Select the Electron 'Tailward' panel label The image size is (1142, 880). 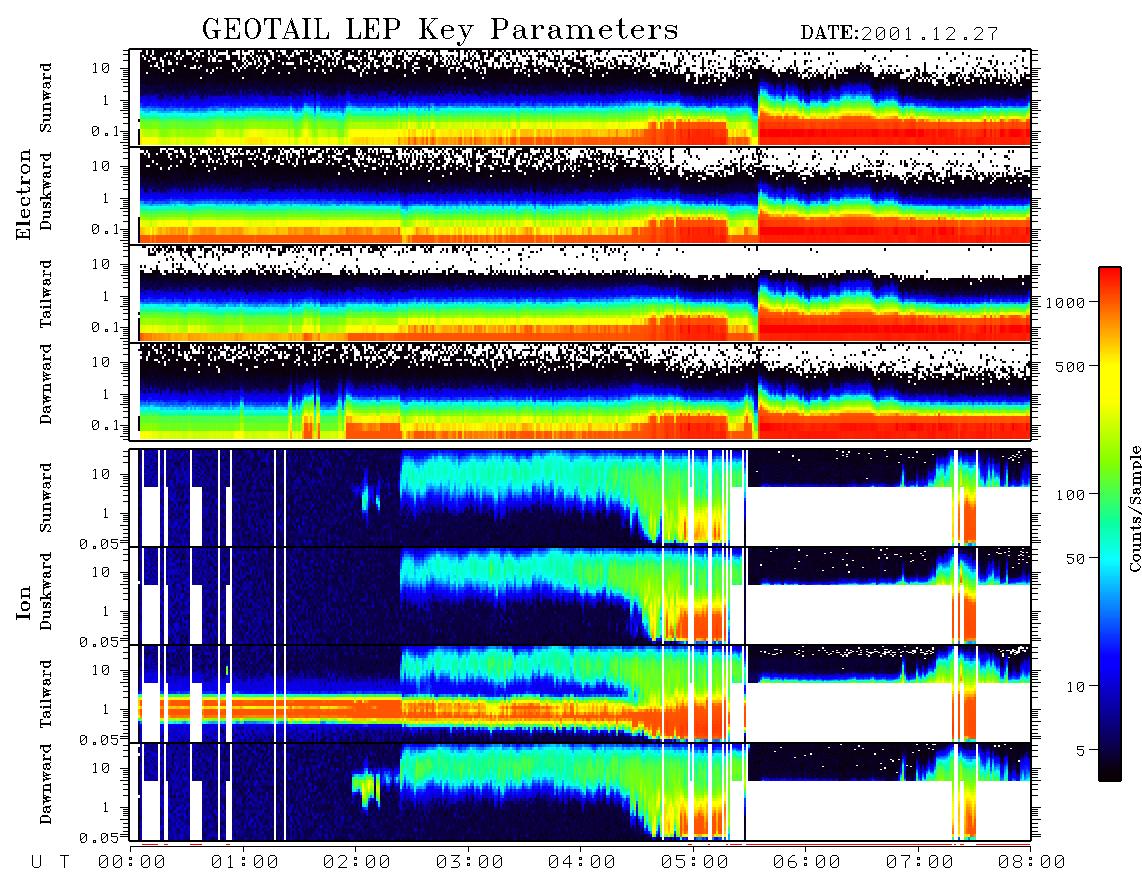click(46, 294)
